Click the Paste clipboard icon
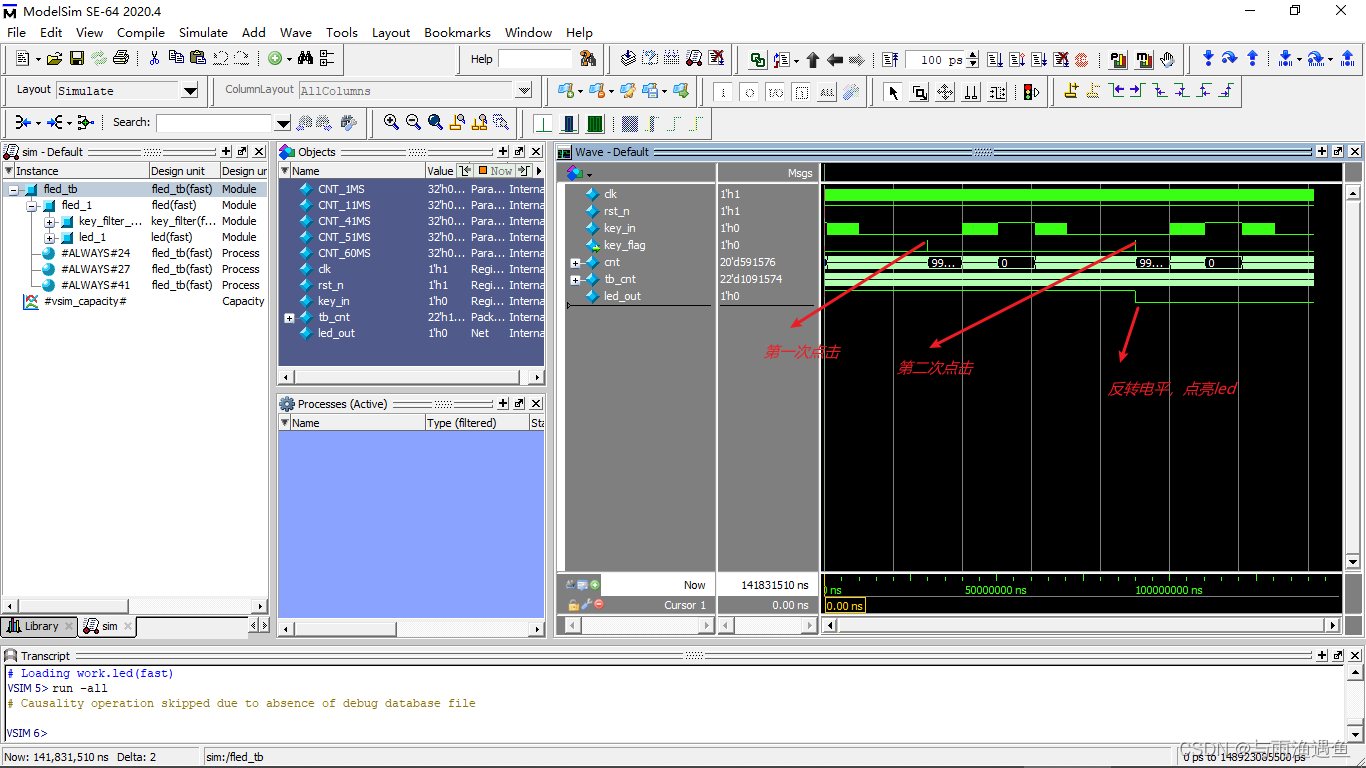 [197, 59]
